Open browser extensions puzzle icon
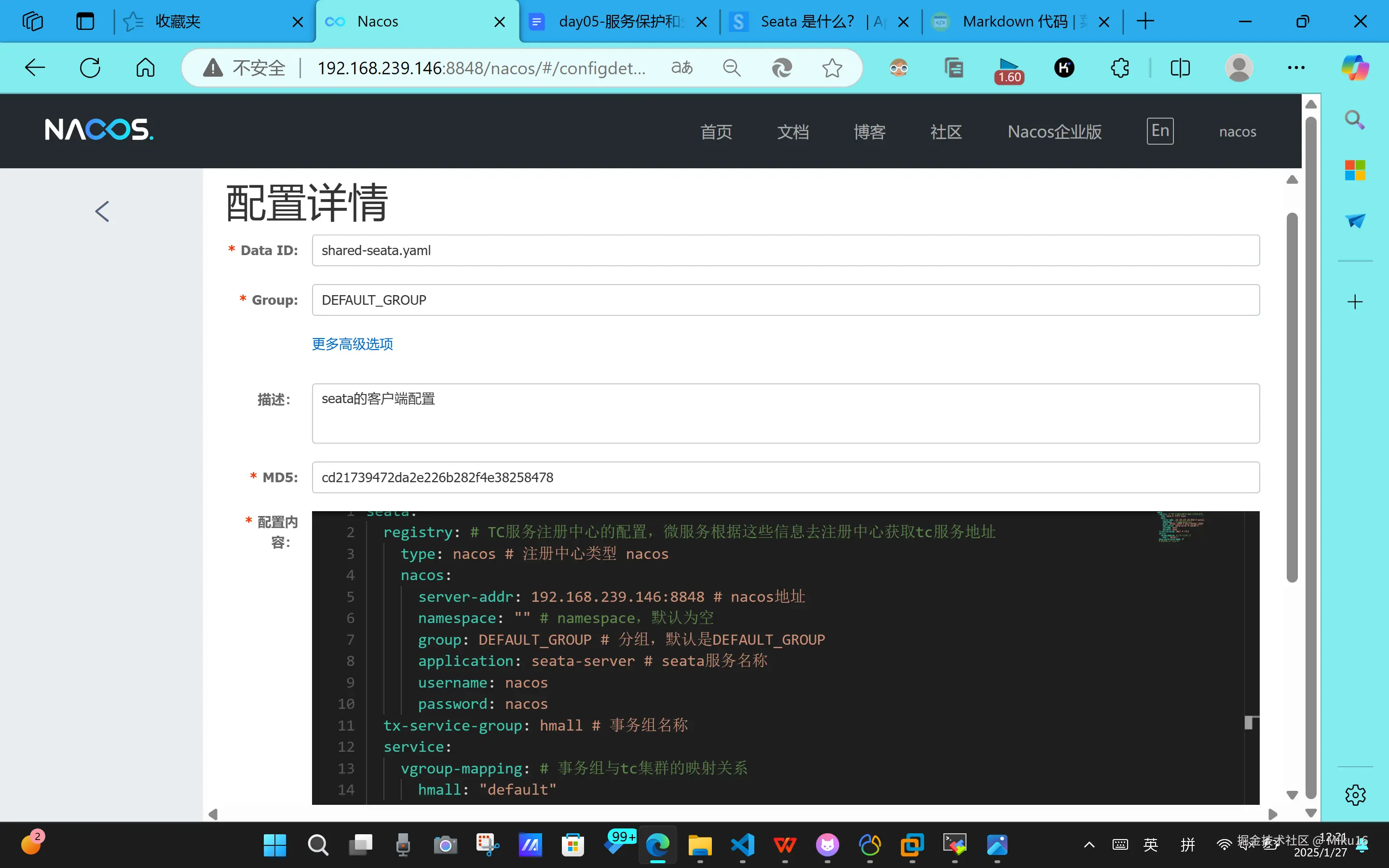 1120,68
